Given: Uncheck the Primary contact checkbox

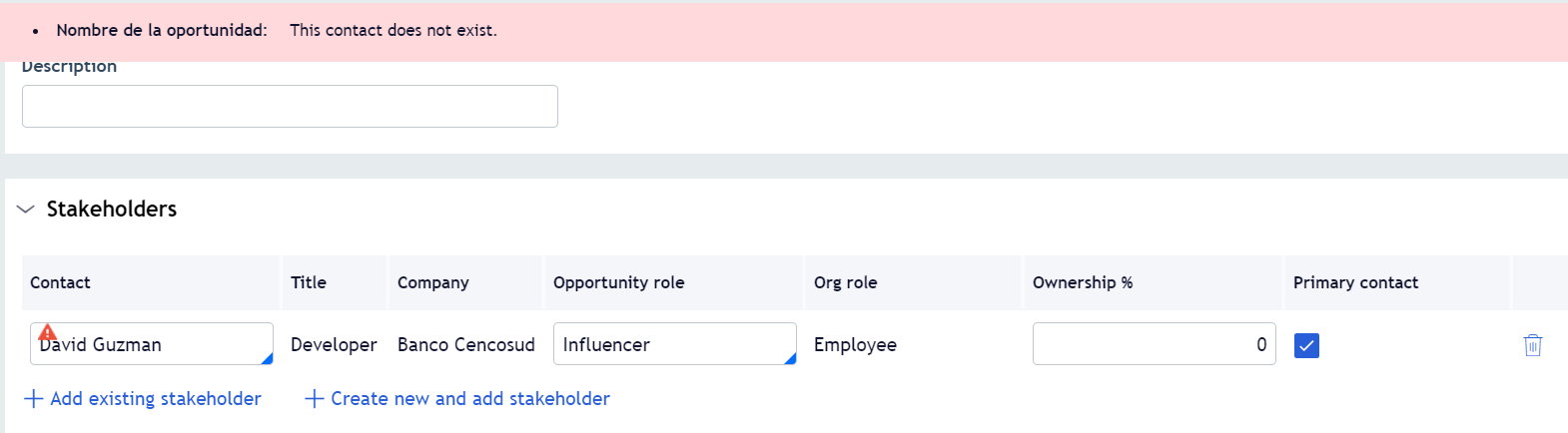Looking at the screenshot, I should 1306,345.
